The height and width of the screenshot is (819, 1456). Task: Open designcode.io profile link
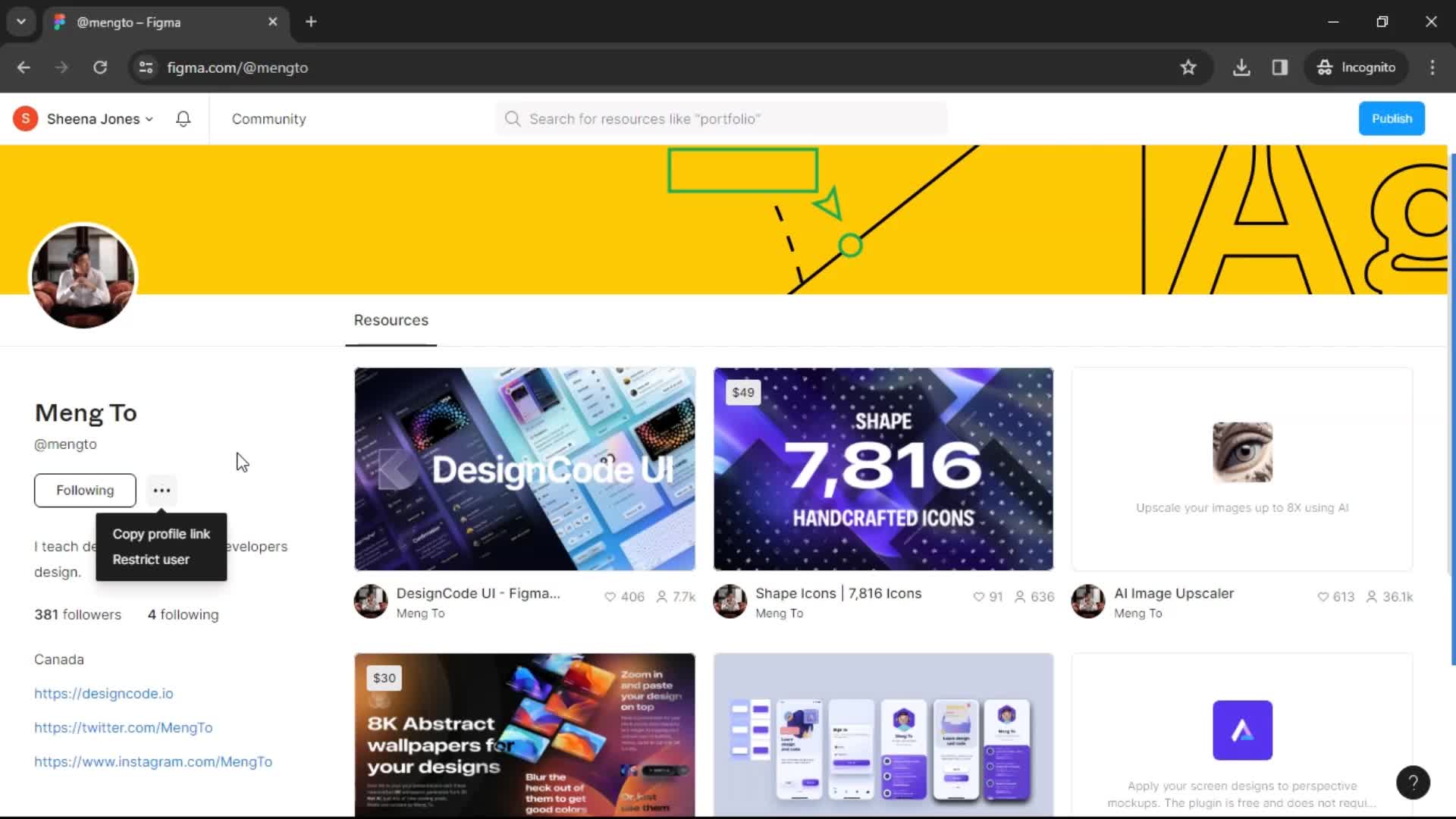pyautogui.click(x=104, y=693)
